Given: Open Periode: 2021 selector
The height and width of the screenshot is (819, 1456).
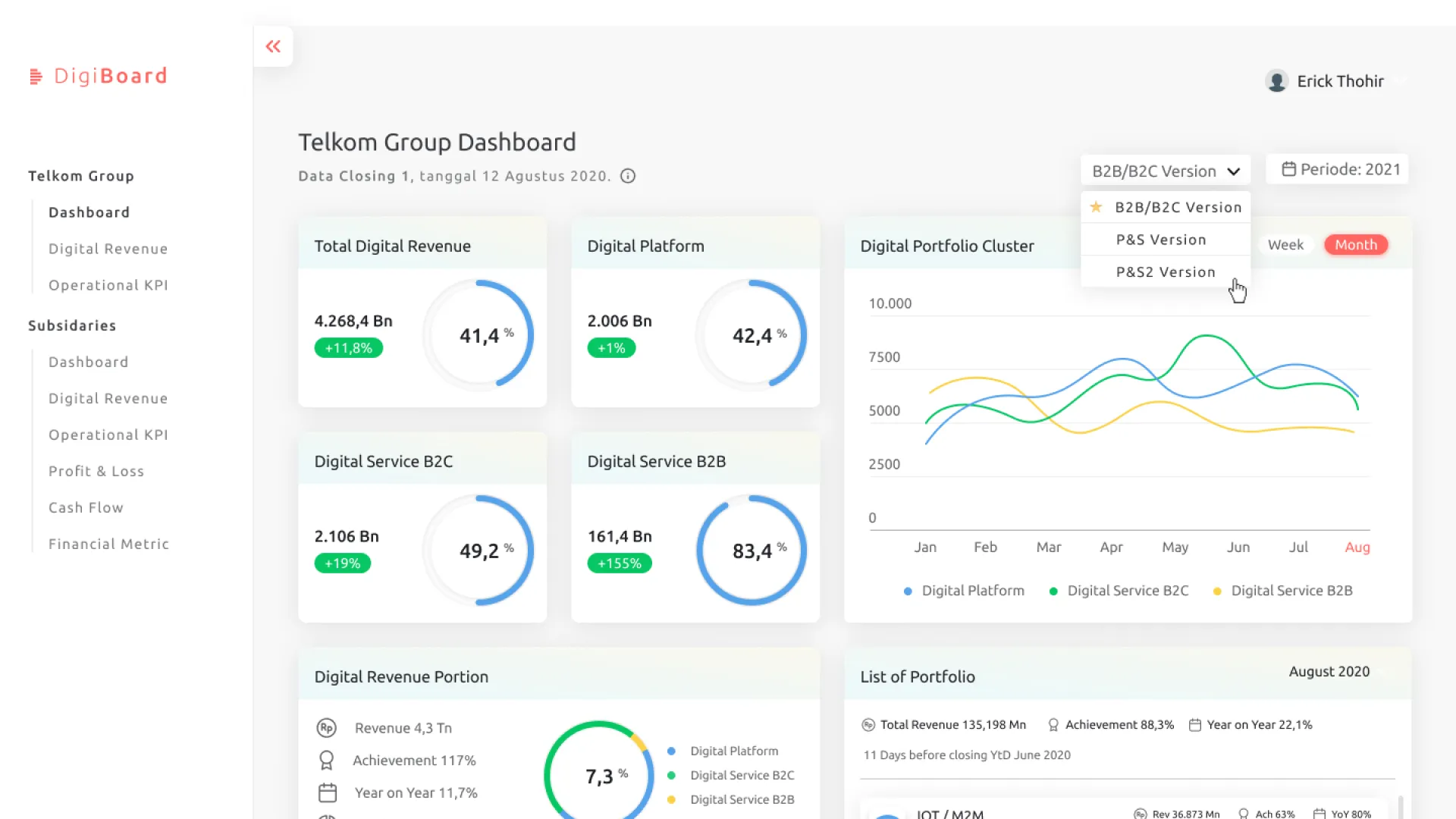Looking at the screenshot, I should tap(1338, 169).
